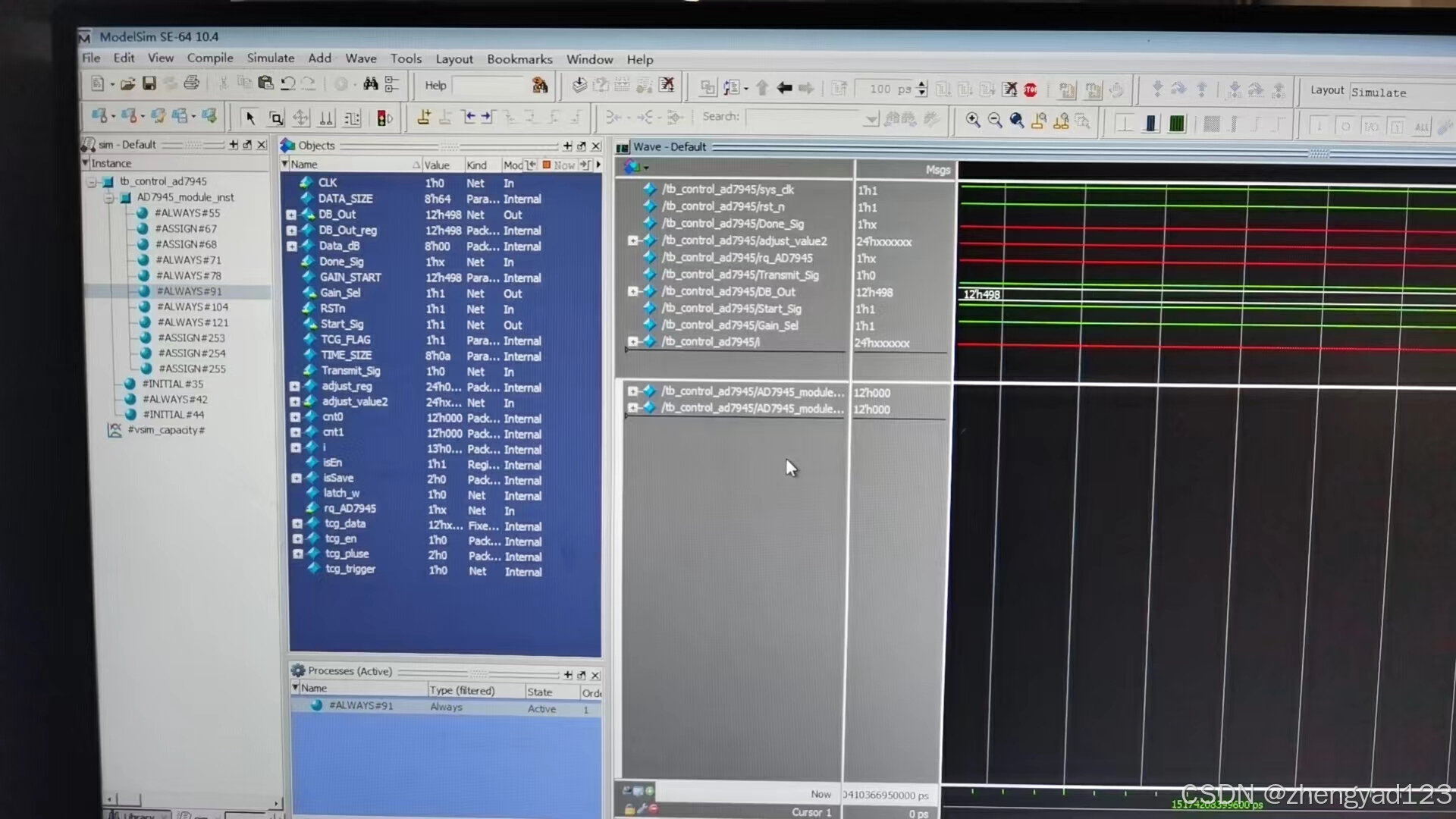Open the Bookmarks menu

pos(519,58)
